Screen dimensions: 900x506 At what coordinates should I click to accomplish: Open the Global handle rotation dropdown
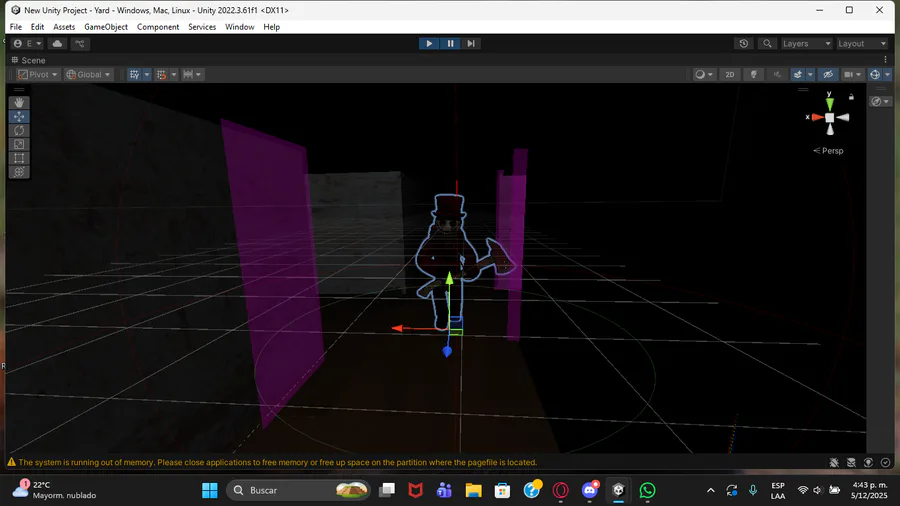[x=88, y=75]
